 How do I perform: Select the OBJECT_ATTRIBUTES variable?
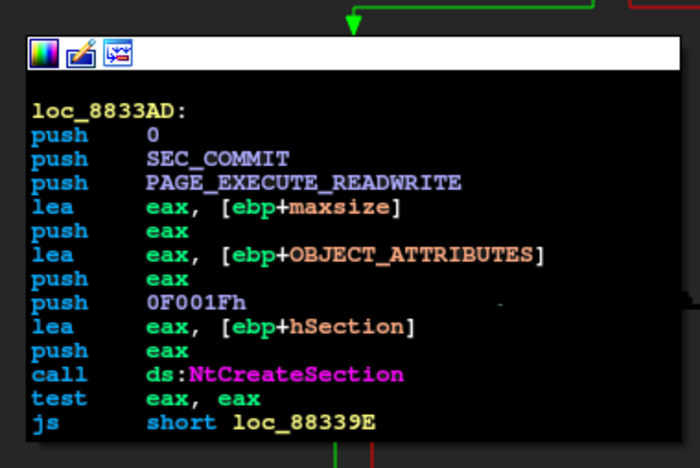tap(411, 255)
